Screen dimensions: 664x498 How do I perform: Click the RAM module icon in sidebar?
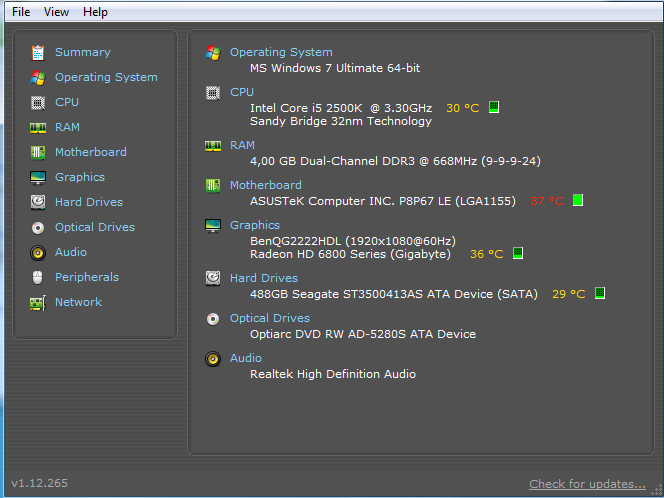coord(38,127)
